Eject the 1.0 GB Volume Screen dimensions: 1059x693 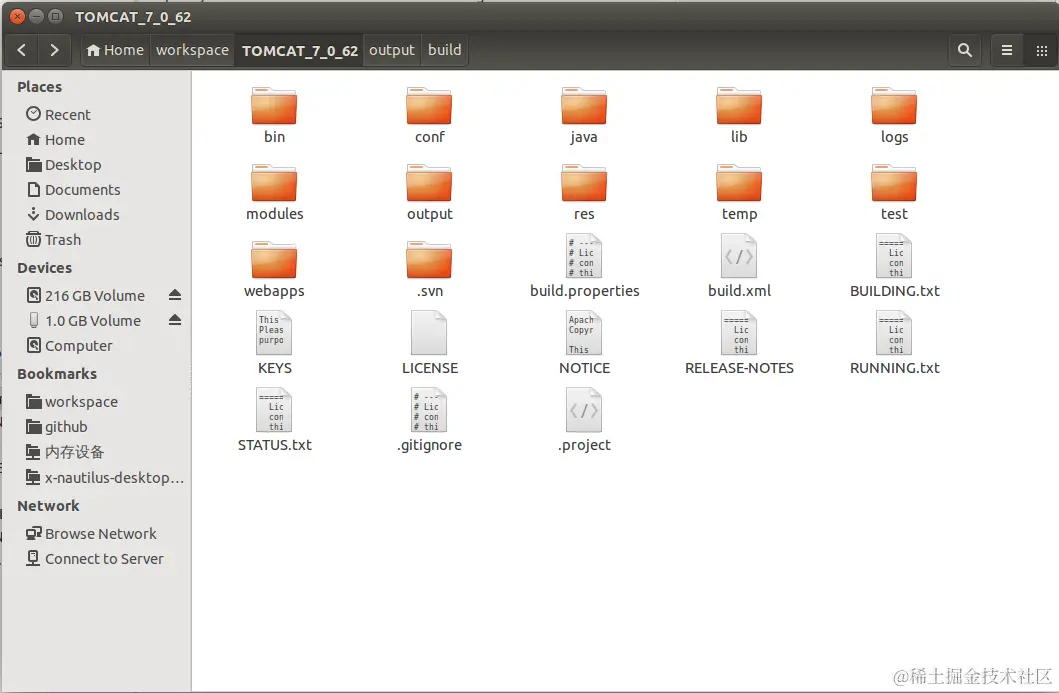click(x=175, y=320)
